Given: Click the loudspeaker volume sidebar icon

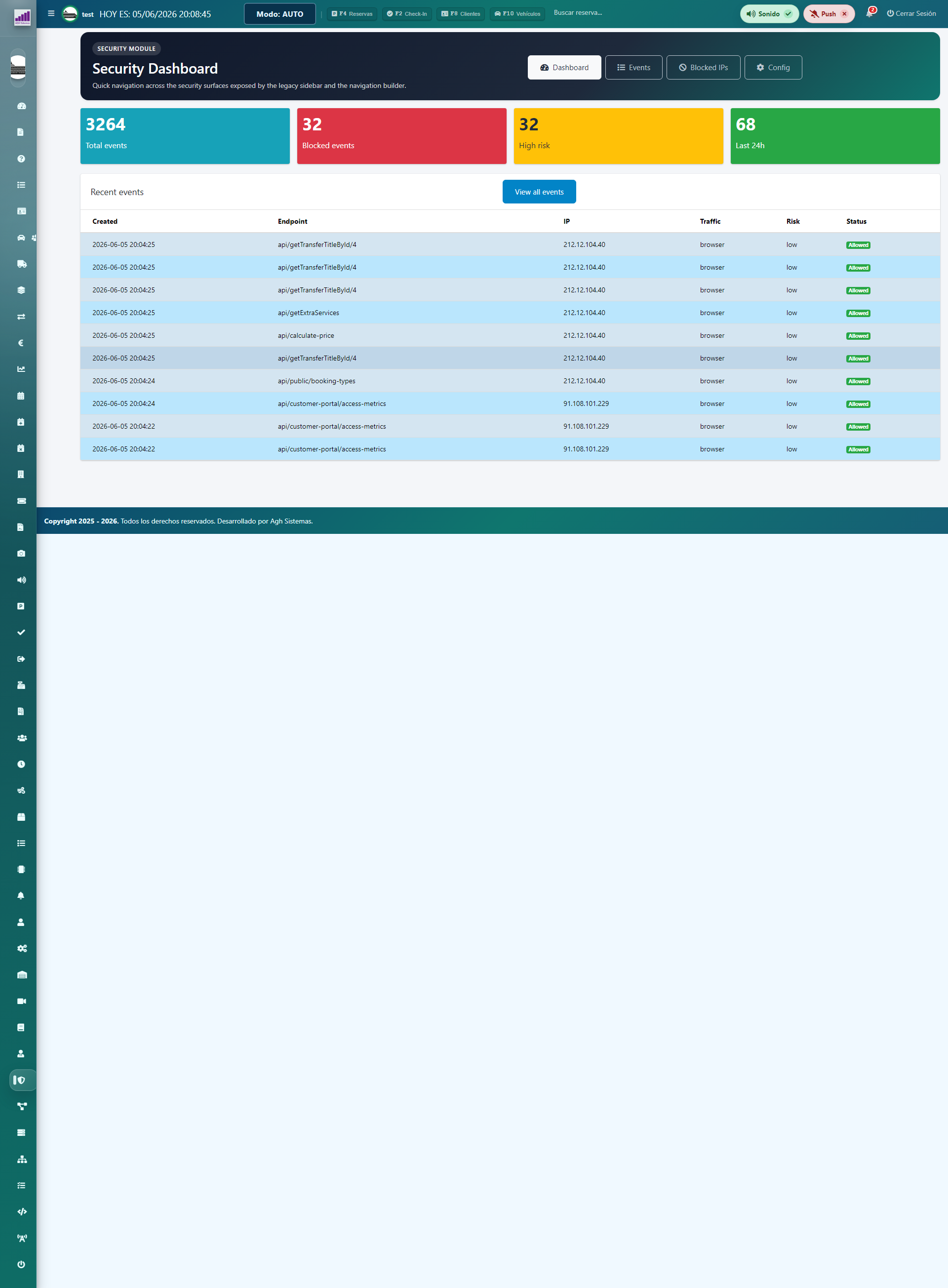Looking at the screenshot, I should coord(21,580).
